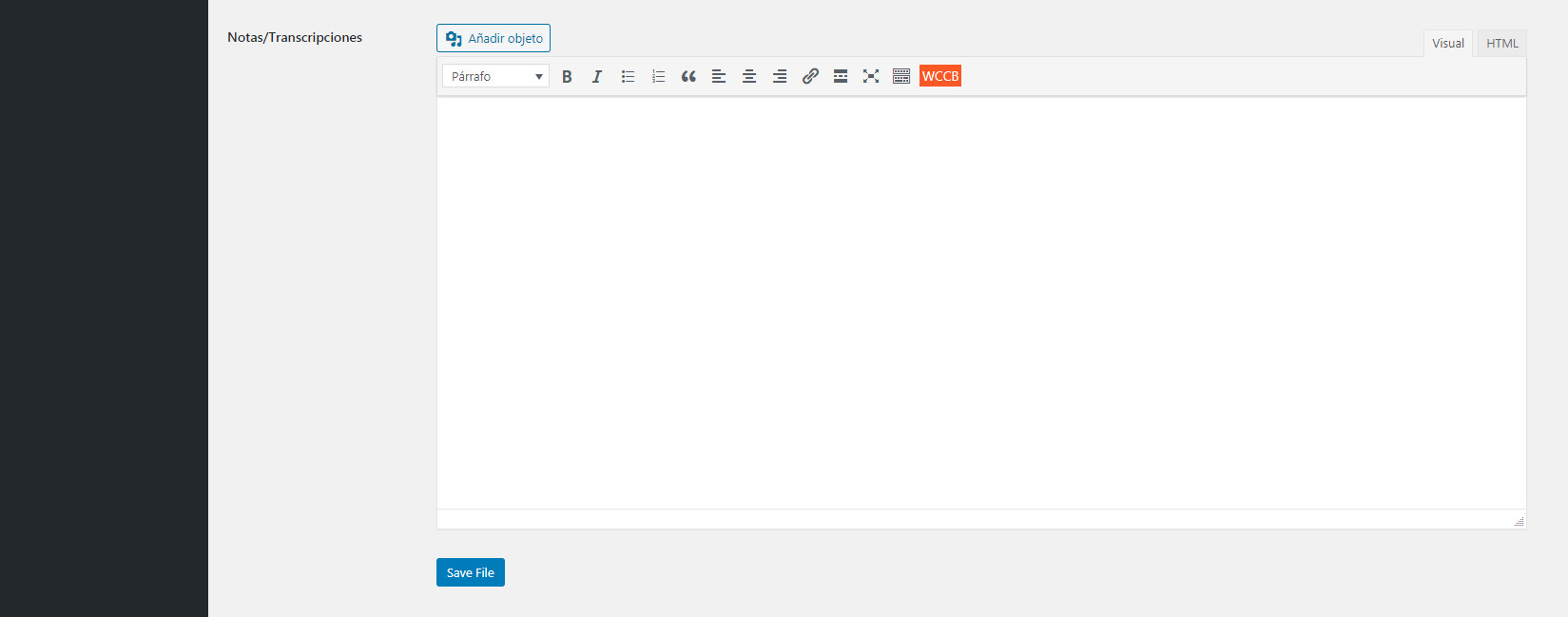Image resolution: width=1568 pixels, height=617 pixels.
Task: Insert a numbered list
Action: coord(658,76)
